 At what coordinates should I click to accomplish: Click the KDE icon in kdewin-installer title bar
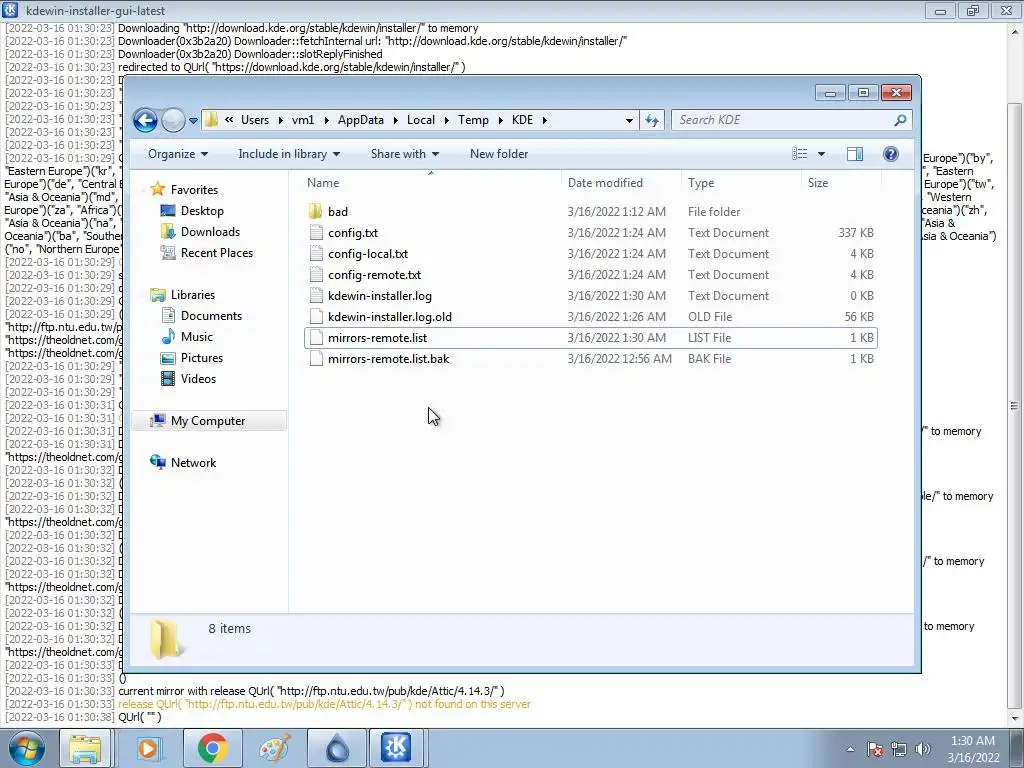pos(10,10)
